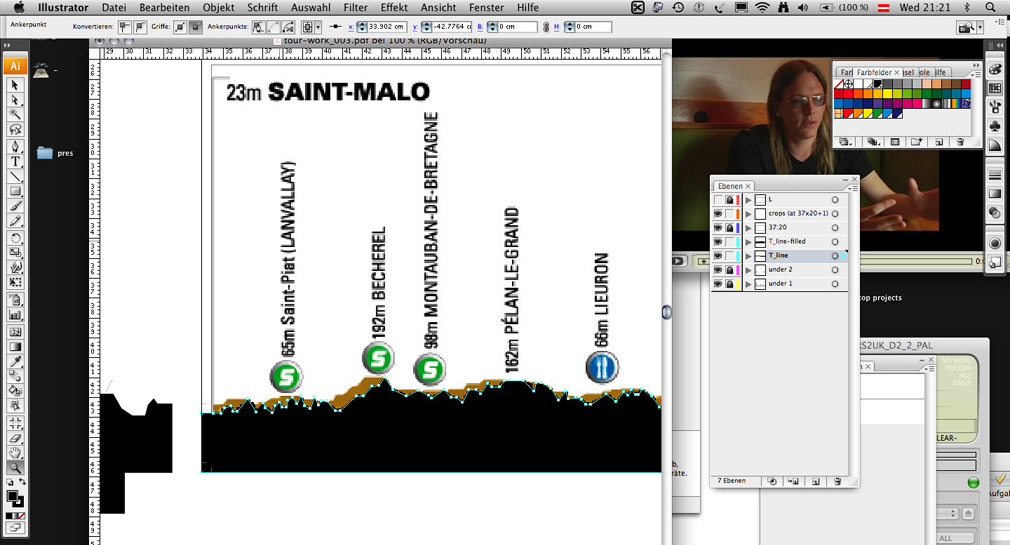Open the Fenster menu
The width and height of the screenshot is (1010, 545).
[486, 7]
